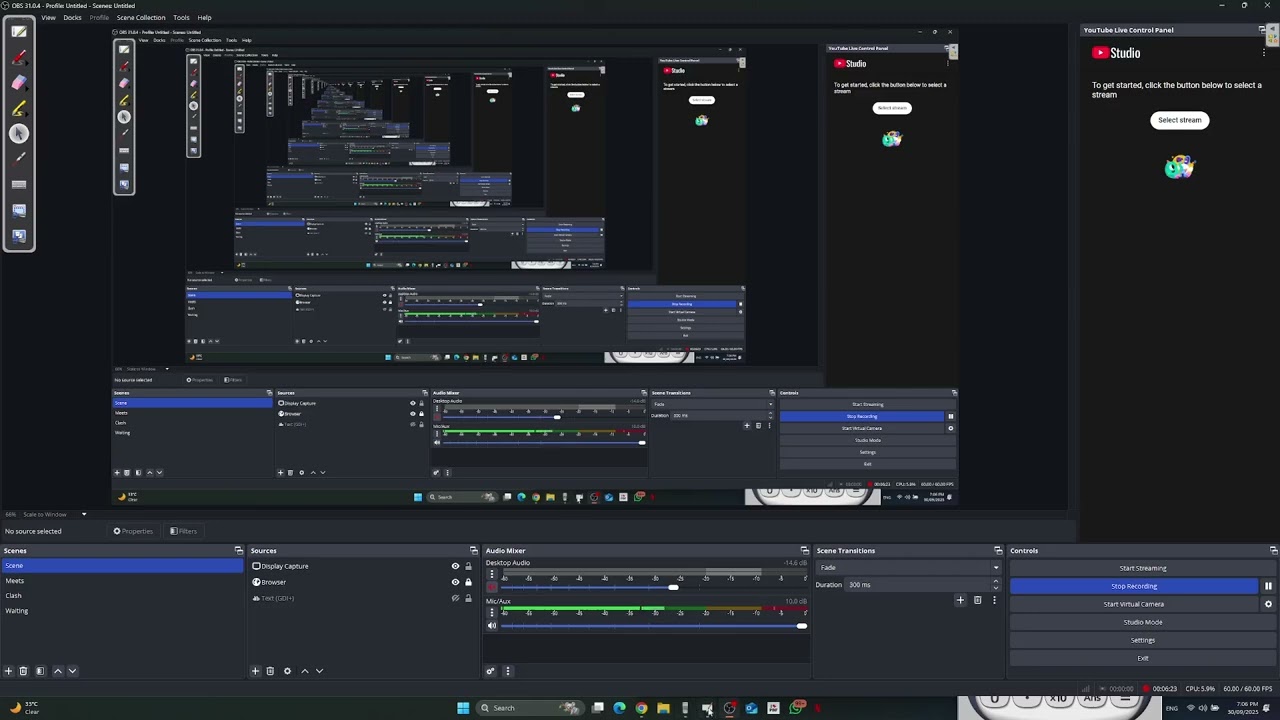Viewport: 1280px width, 720px height.
Task: Open the Scale to Window dropdown
Action: coord(54,514)
